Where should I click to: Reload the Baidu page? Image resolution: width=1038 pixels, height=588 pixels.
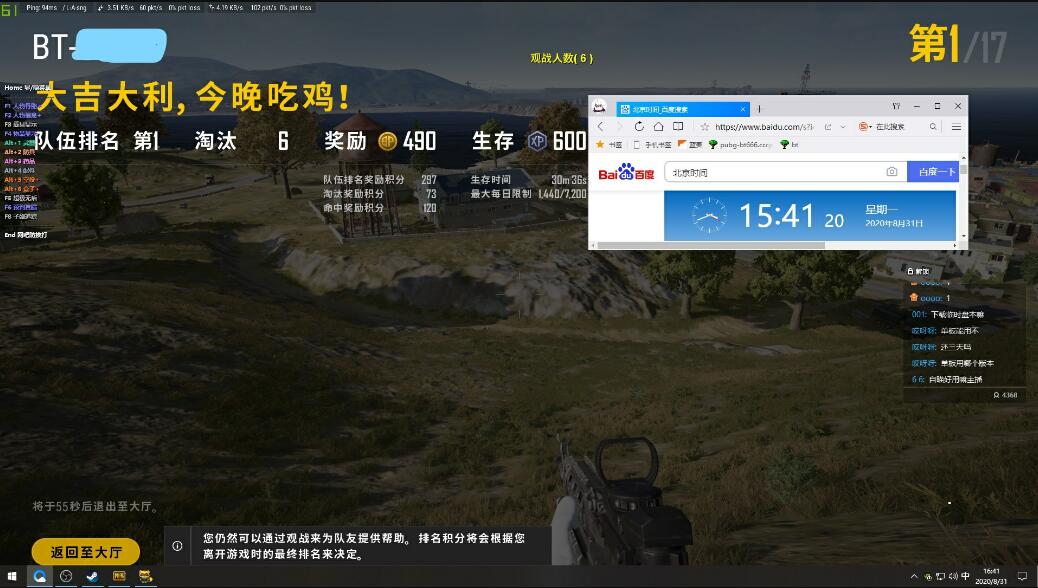point(639,127)
